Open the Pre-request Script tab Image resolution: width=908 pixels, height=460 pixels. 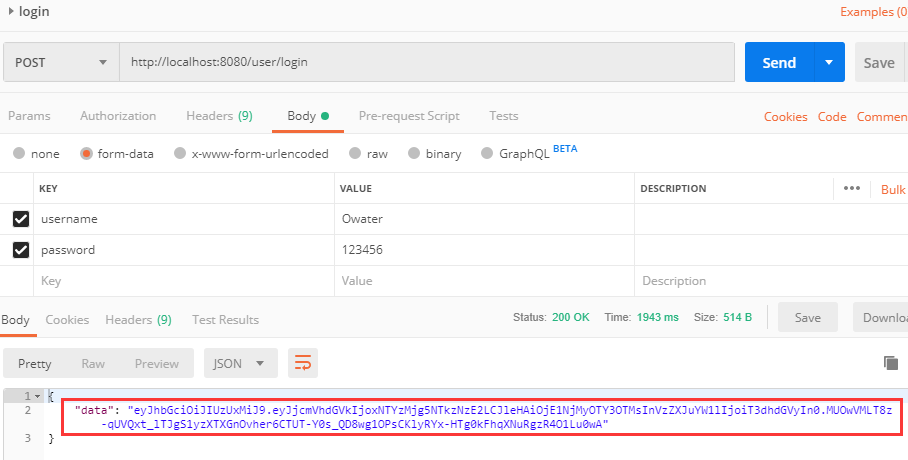(x=409, y=116)
